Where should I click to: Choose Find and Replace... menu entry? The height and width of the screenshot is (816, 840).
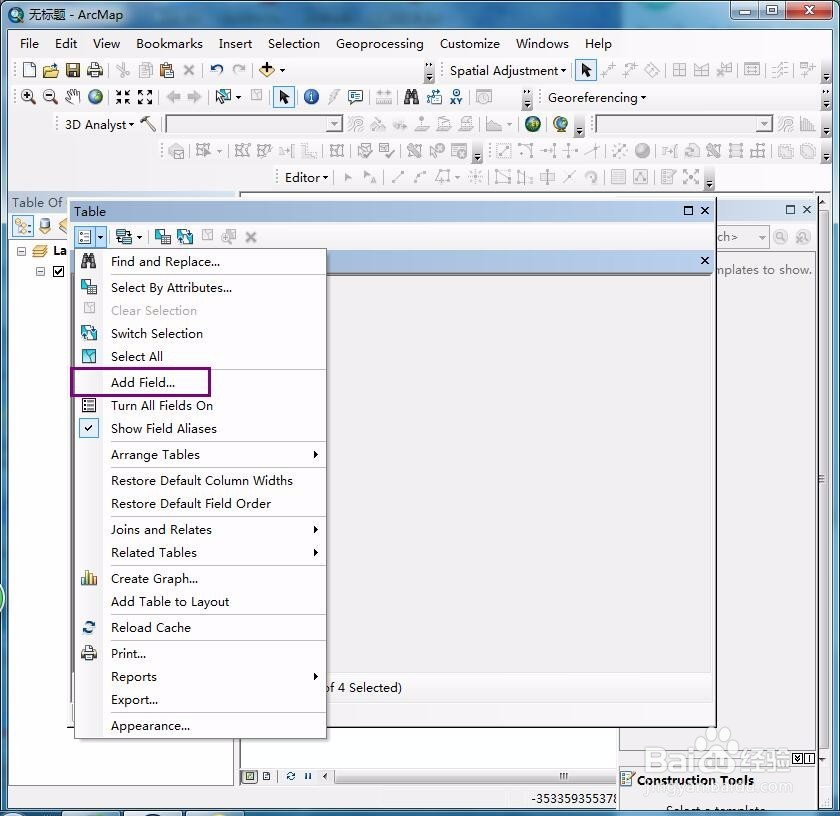pos(165,261)
